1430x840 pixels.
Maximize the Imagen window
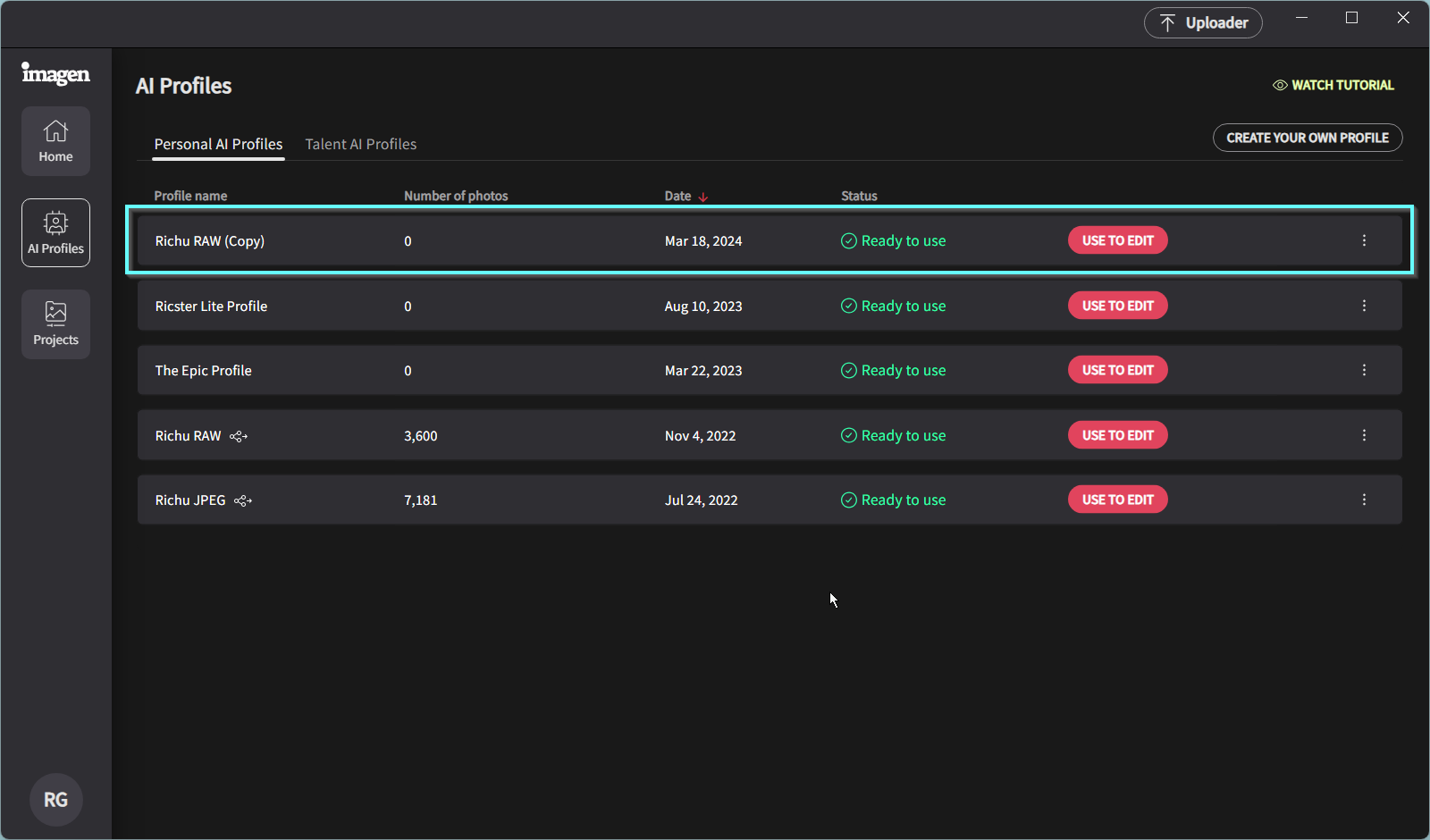point(1351,18)
